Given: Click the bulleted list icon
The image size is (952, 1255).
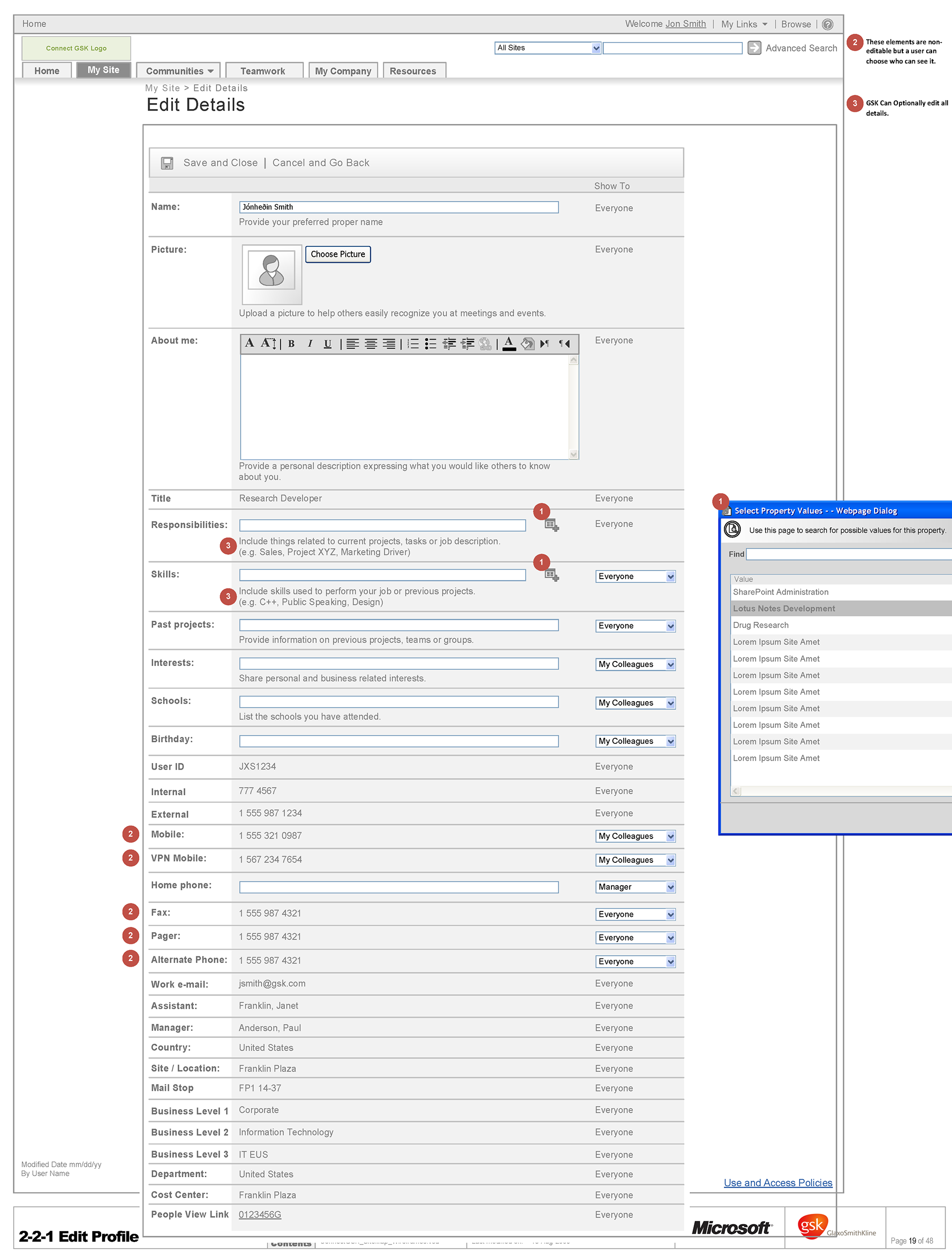Looking at the screenshot, I should pyautogui.click(x=430, y=343).
